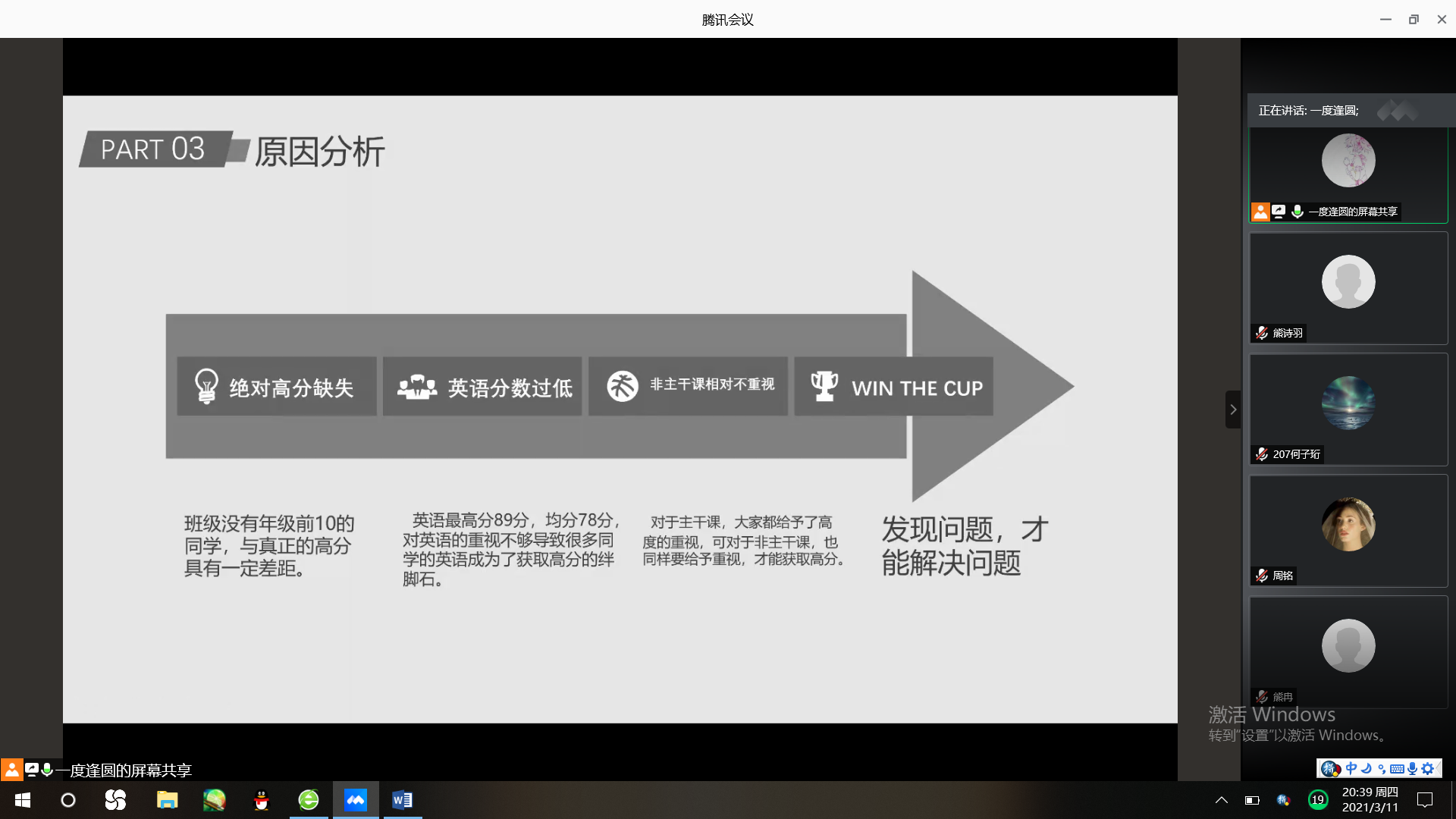Select participant 熊诗羽's video tile
Viewport: 1456px width, 819px height.
pos(1348,288)
